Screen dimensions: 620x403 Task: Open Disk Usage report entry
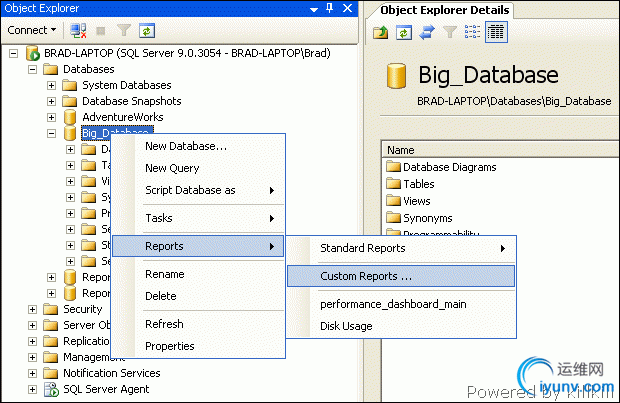401,326
